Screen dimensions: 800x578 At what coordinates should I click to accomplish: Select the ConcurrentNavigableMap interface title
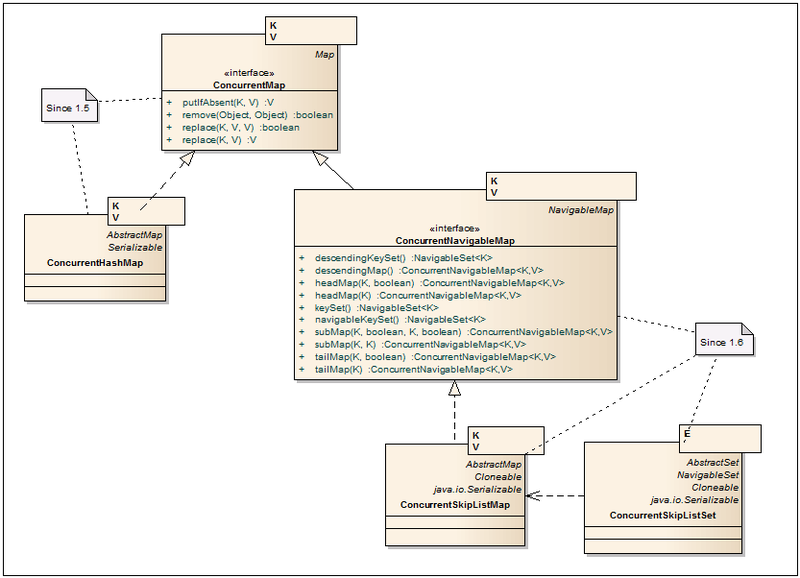[x=455, y=241]
